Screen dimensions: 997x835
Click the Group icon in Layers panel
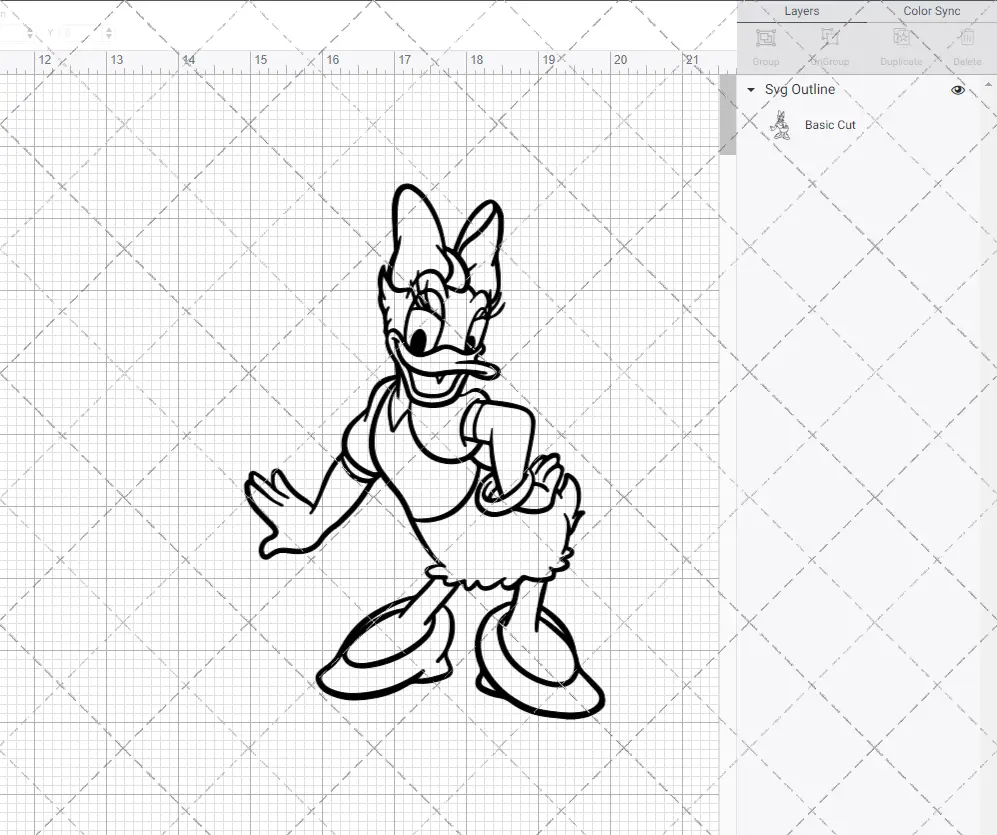click(766, 38)
